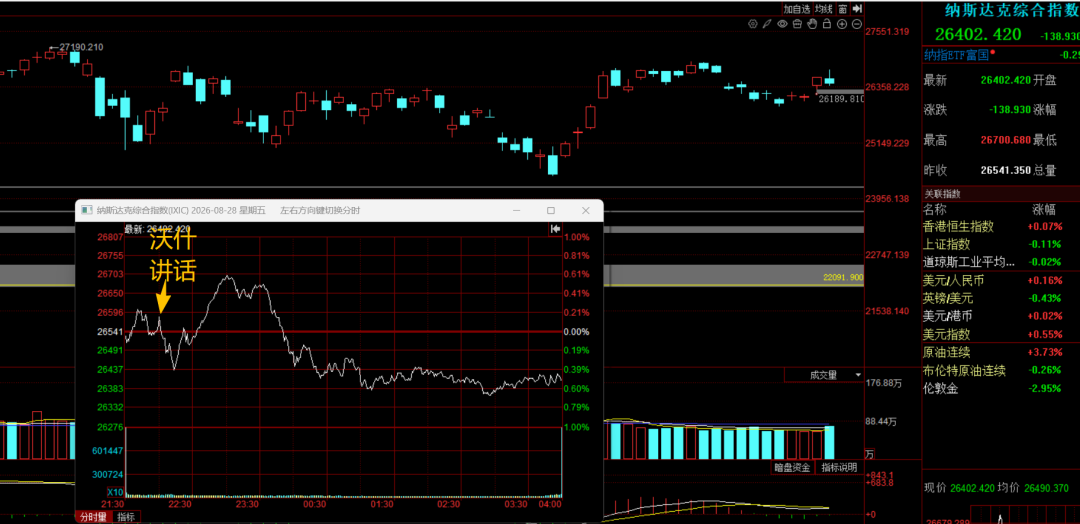Click the 纳指ETF富国 link
Image resolution: width=1080 pixels, height=524 pixels.
pos(956,54)
